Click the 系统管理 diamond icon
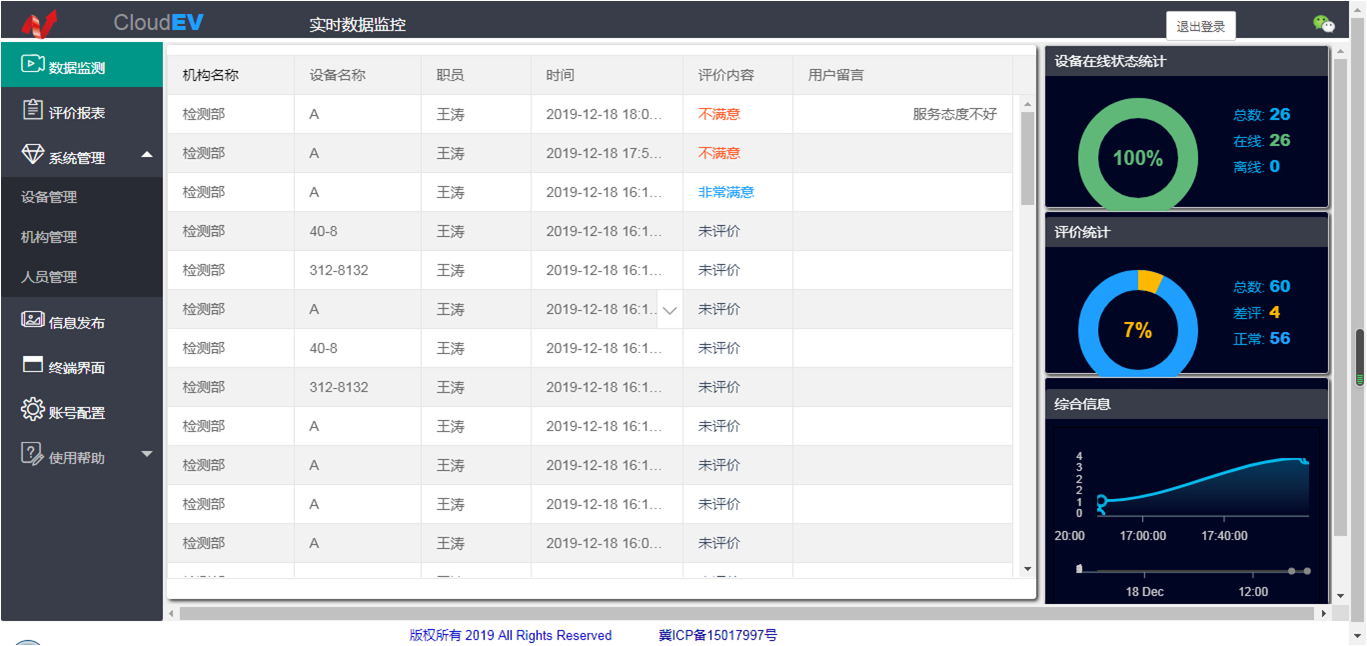Image resolution: width=1367 pixels, height=646 pixels. point(32,156)
